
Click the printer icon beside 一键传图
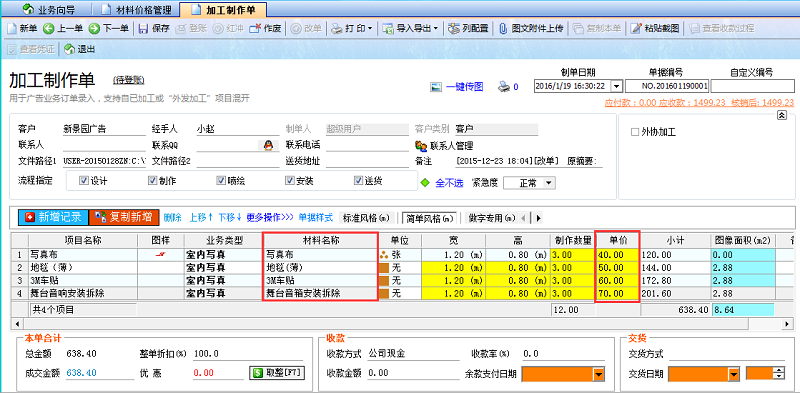504,87
